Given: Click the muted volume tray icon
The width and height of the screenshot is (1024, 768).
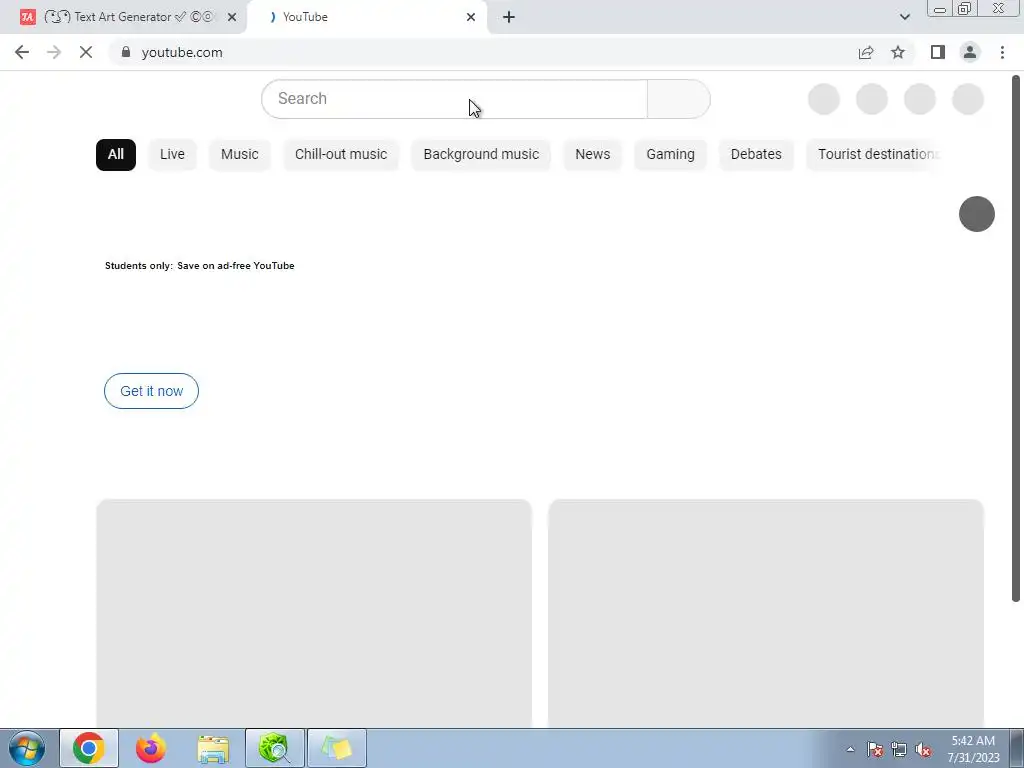Looking at the screenshot, I should coord(923,749).
